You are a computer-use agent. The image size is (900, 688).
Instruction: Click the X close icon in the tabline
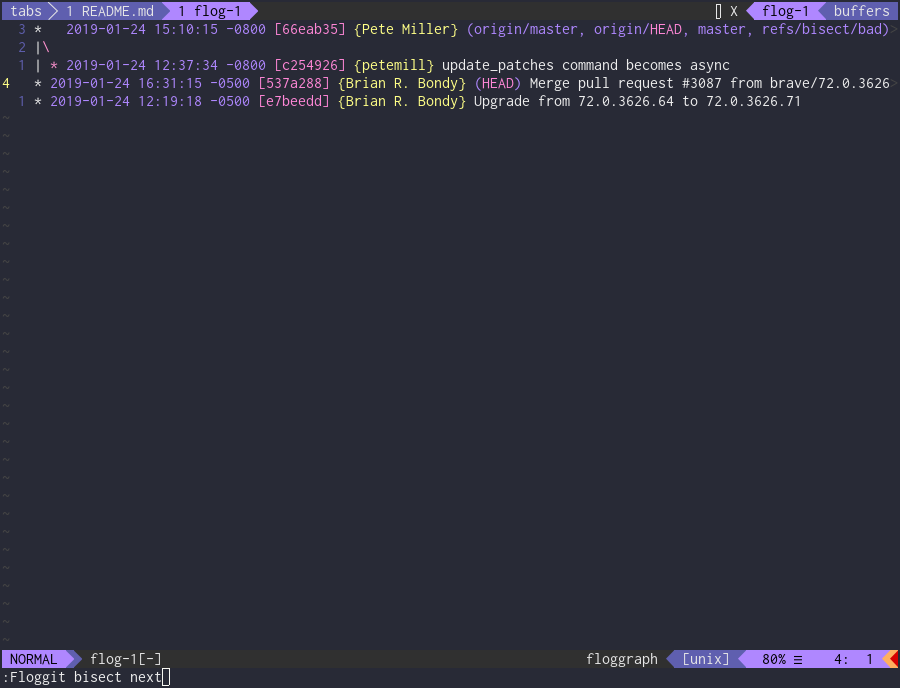point(733,10)
